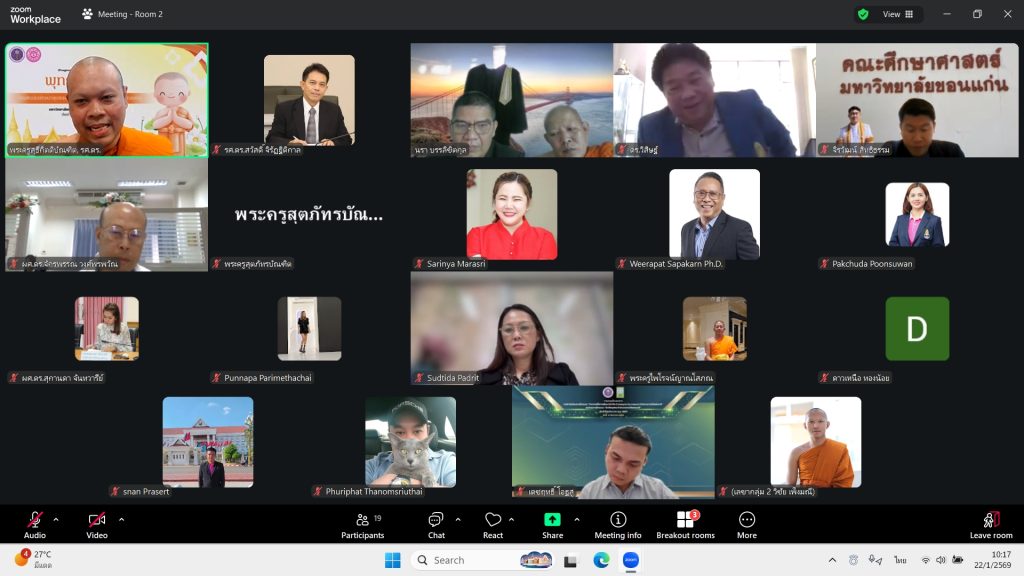Open Microsoft Edge from the taskbar
Viewport: 1024px width, 576px height.
tap(601, 560)
